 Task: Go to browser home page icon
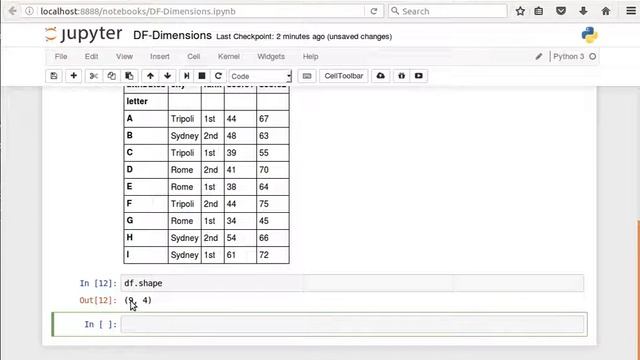point(606,11)
